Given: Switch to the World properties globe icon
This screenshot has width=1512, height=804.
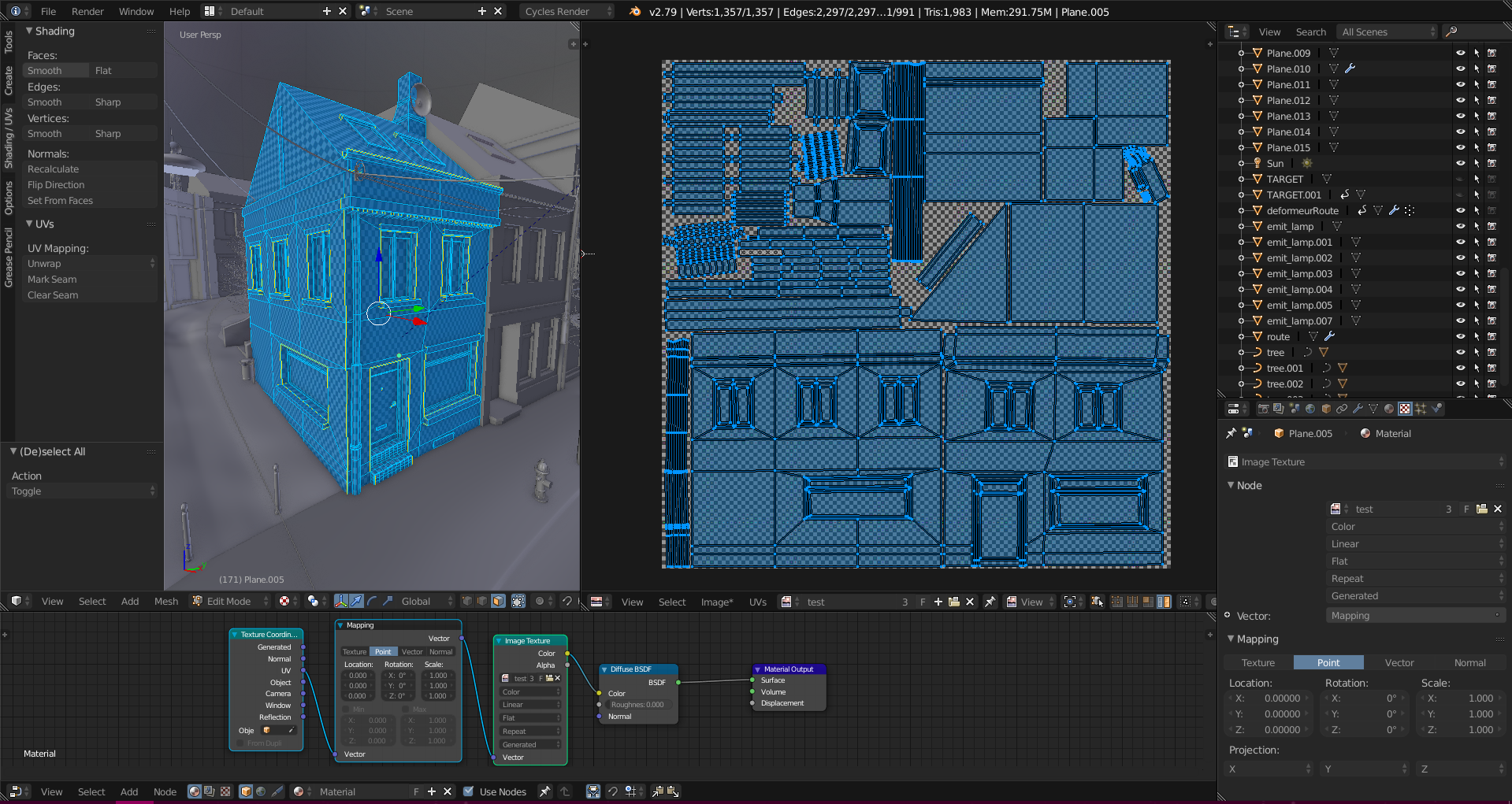Looking at the screenshot, I should point(1310,409).
